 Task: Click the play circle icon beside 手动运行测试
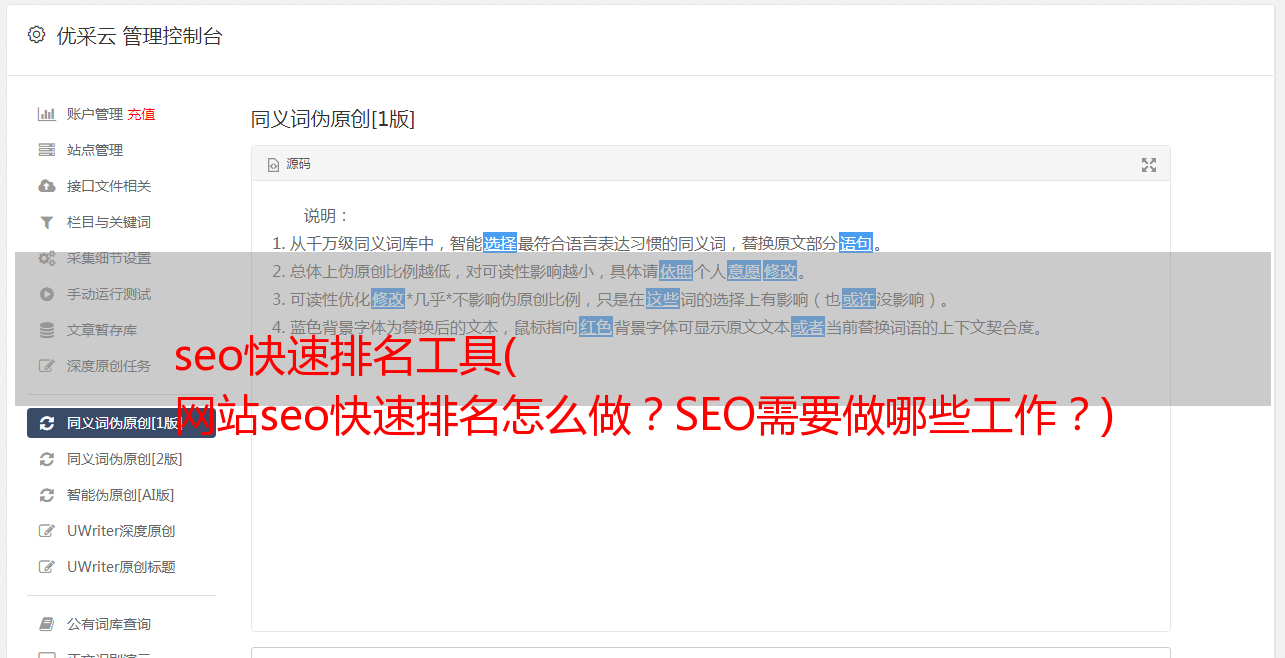(46, 294)
